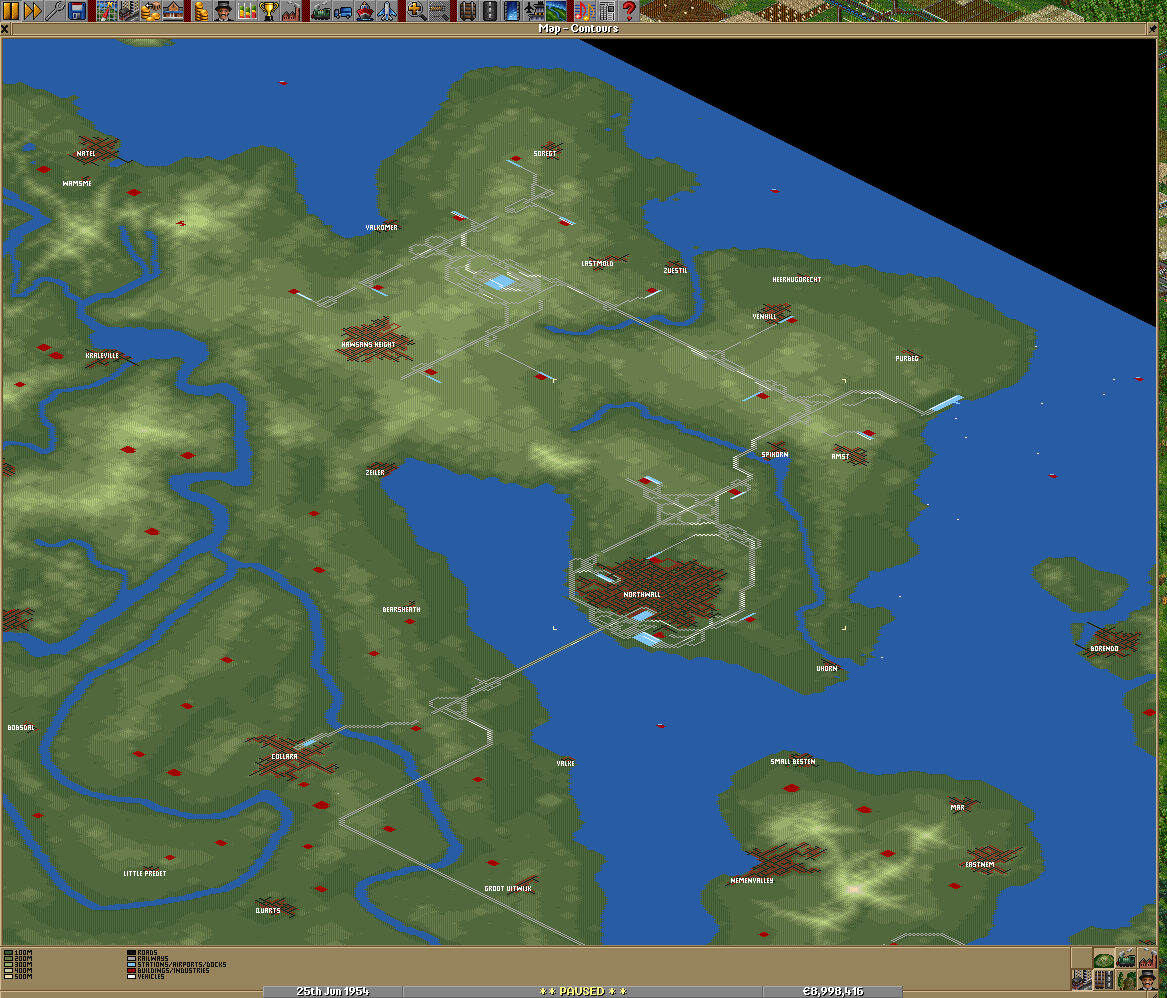Image resolution: width=1167 pixels, height=998 pixels.
Task: Click the Sorect town label
Action: point(545,154)
